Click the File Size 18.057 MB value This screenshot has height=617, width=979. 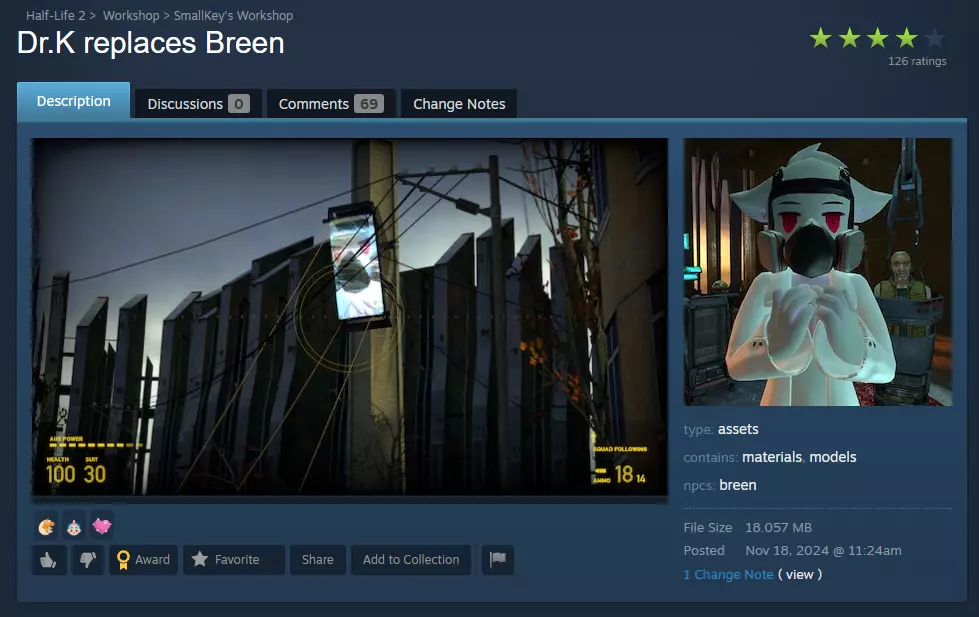pos(779,528)
